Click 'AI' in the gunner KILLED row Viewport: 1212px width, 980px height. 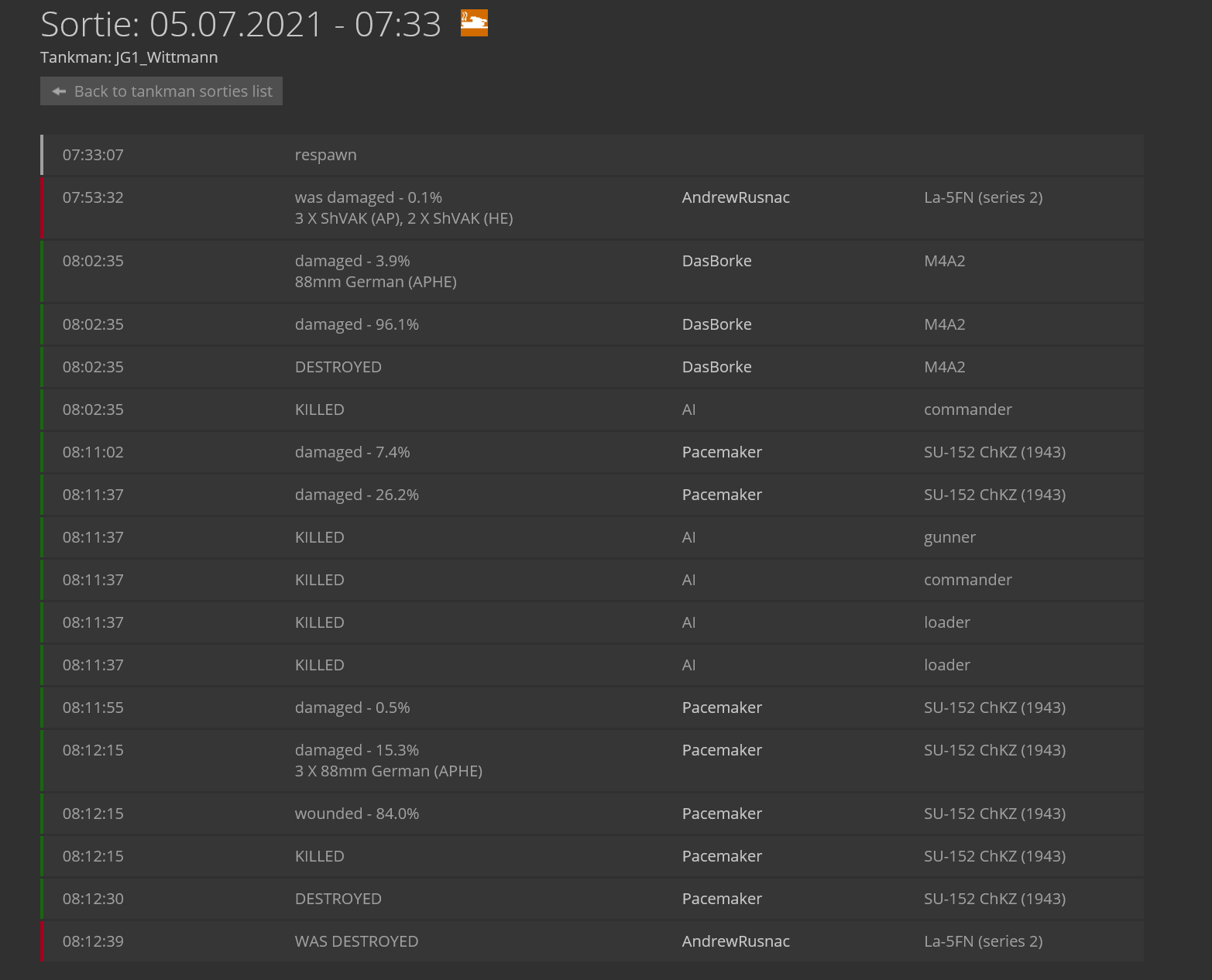click(x=688, y=537)
